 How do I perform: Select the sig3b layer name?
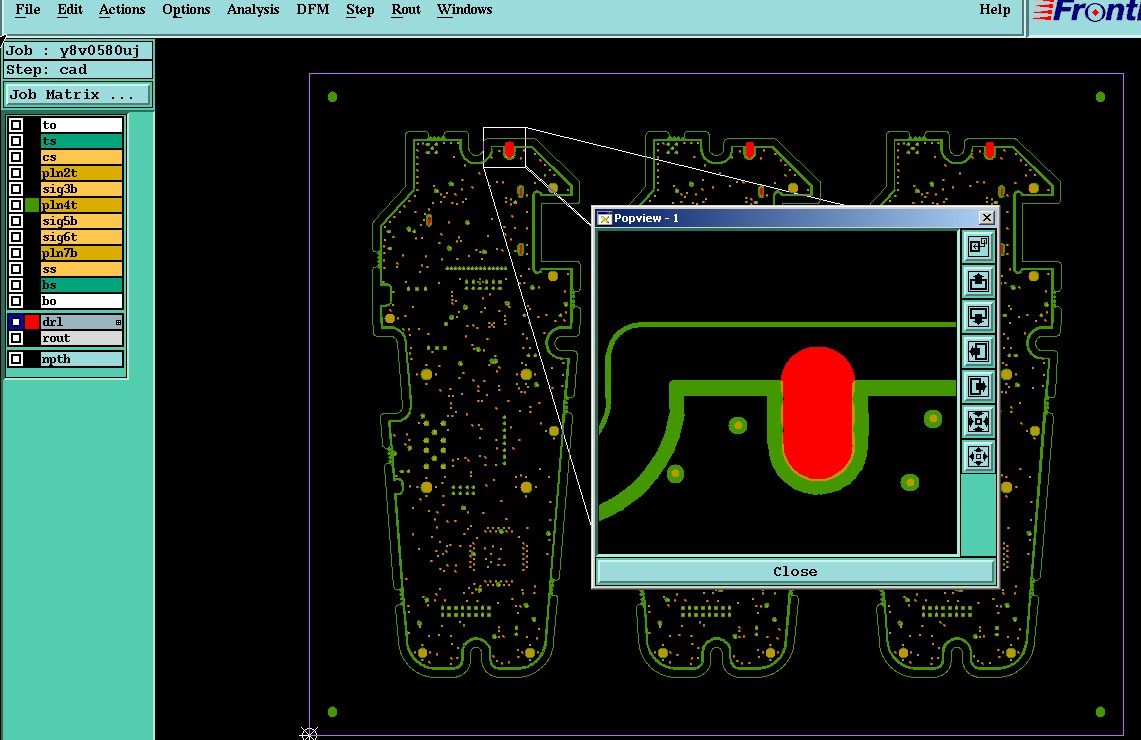[x=82, y=188]
